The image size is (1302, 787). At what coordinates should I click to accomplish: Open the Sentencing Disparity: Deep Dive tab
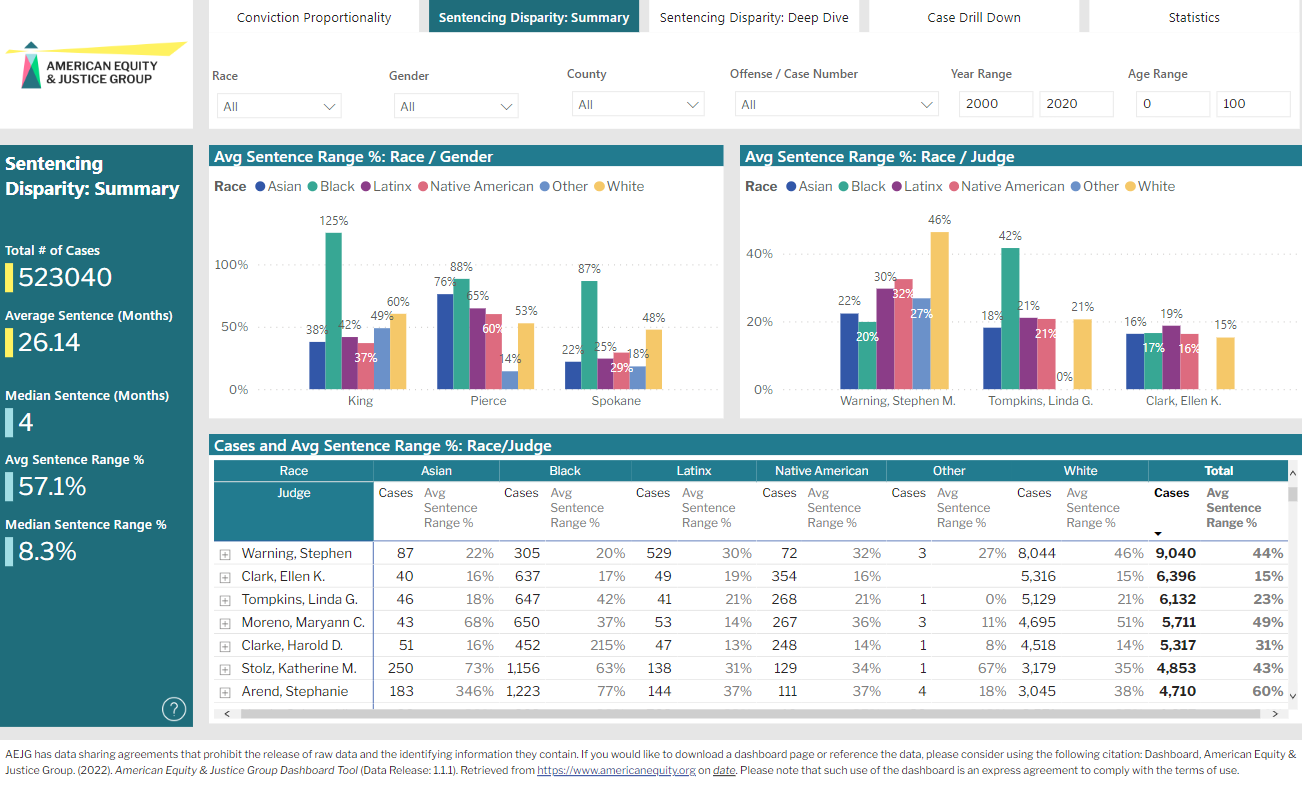point(753,17)
